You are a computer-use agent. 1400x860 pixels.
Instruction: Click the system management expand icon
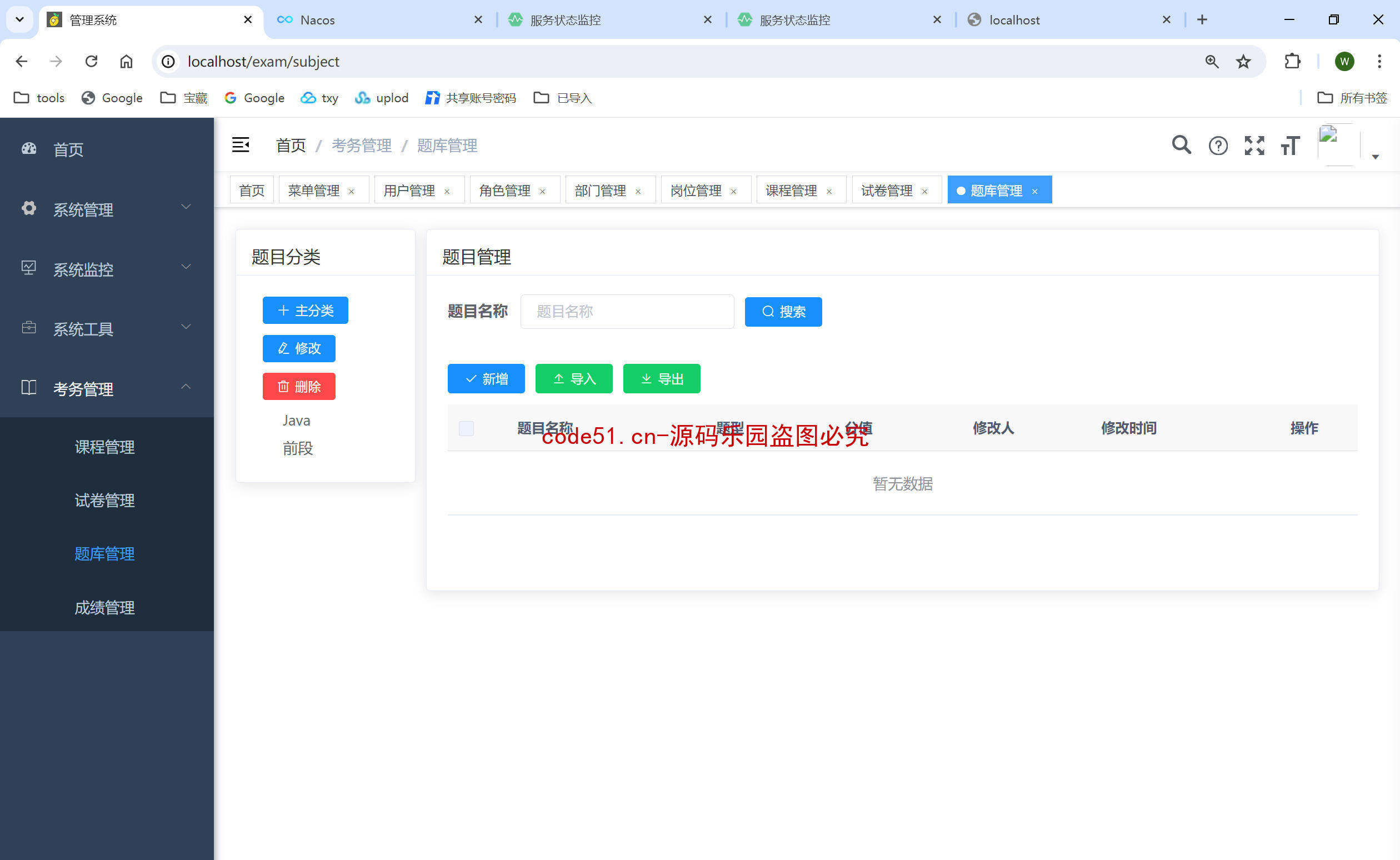click(x=186, y=208)
